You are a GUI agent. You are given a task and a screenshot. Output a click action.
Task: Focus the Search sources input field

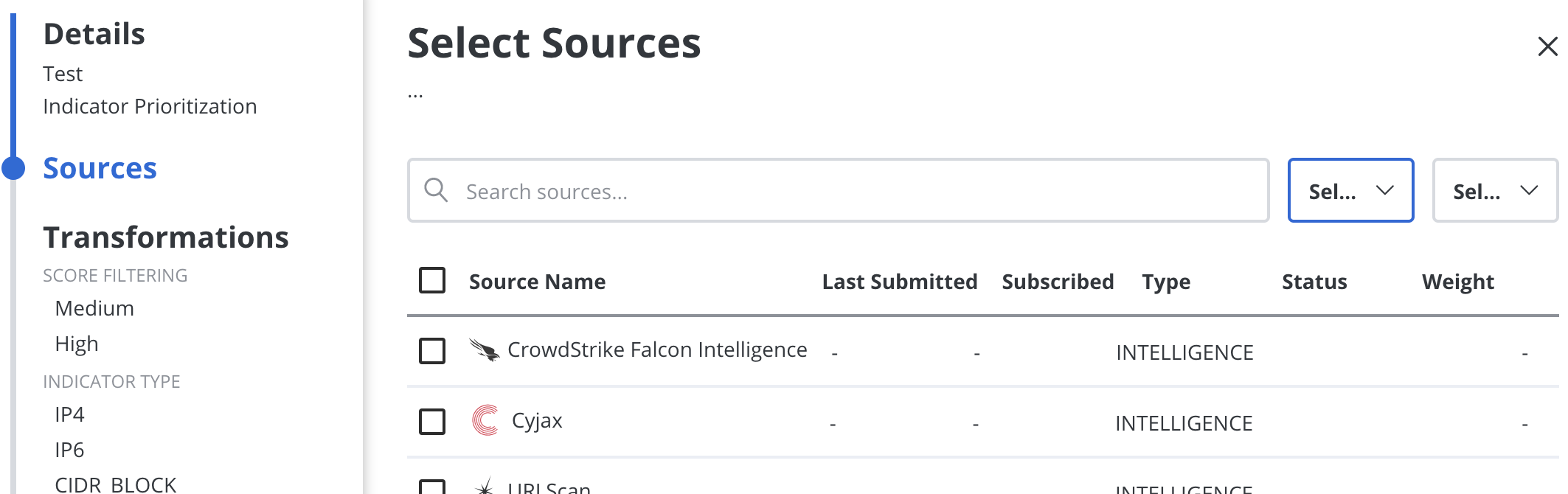[838, 190]
